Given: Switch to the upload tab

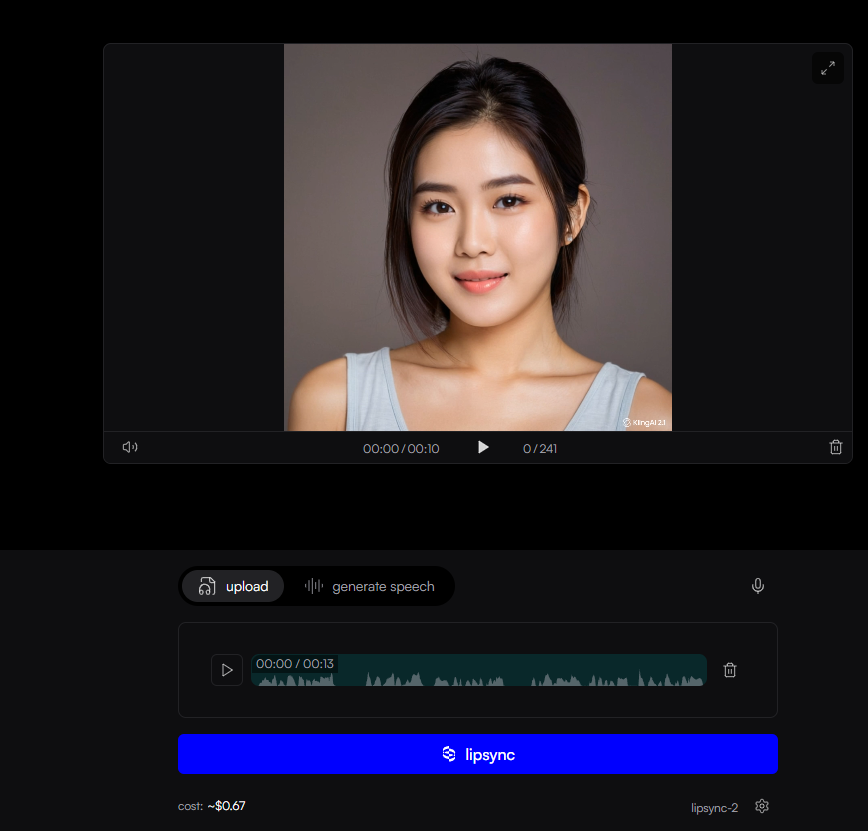Looking at the screenshot, I should pyautogui.click(x=233, y=586).
